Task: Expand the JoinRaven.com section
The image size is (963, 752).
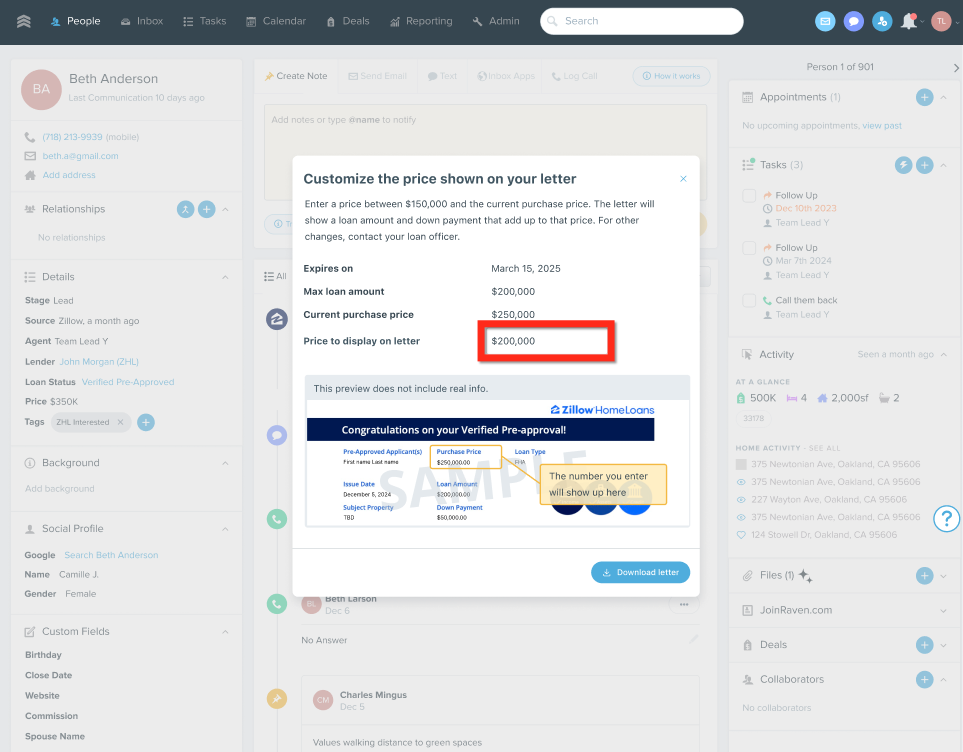Action: click(x=944, y=611)
